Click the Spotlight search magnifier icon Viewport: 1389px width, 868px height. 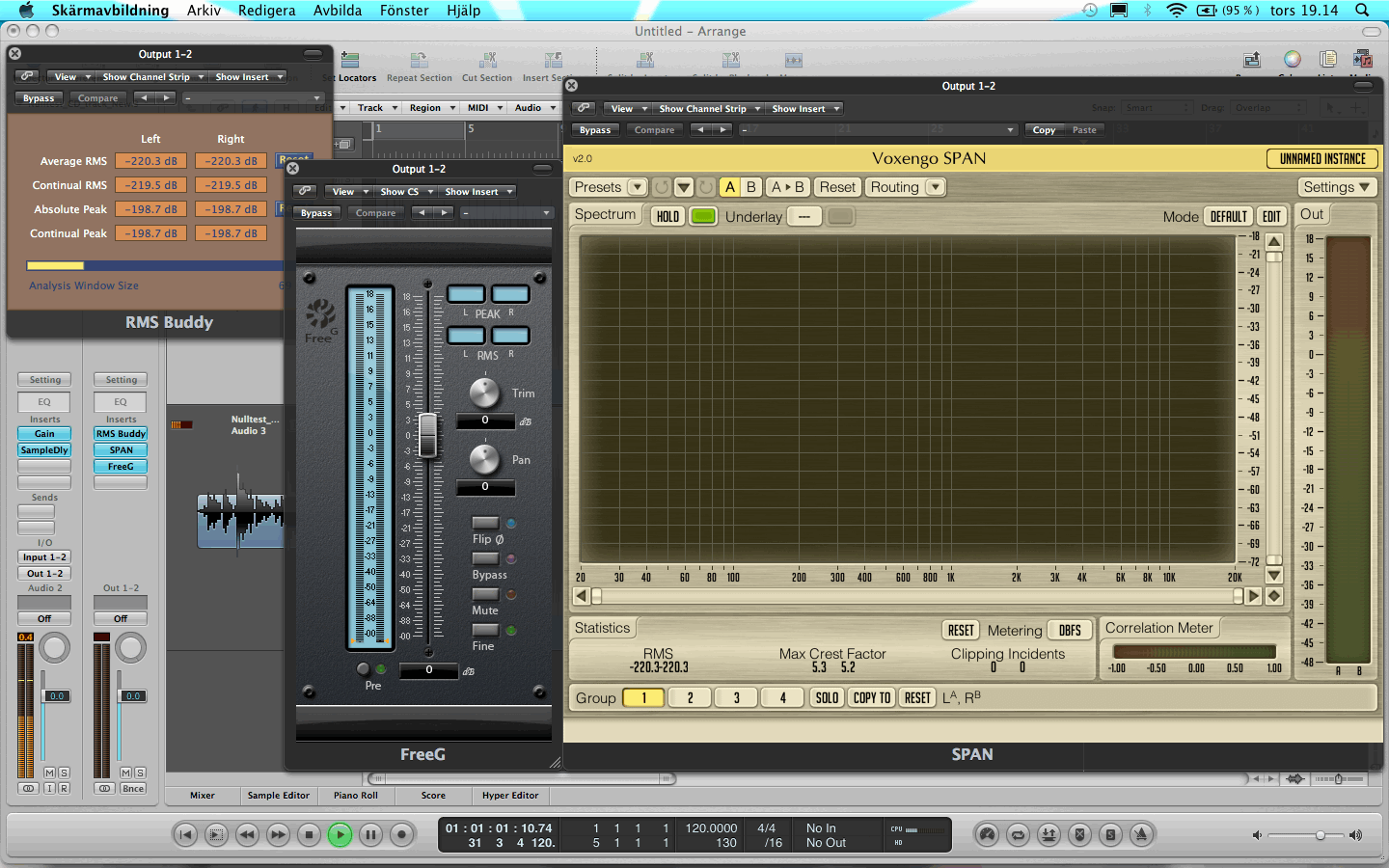[x=1362, y=11]
